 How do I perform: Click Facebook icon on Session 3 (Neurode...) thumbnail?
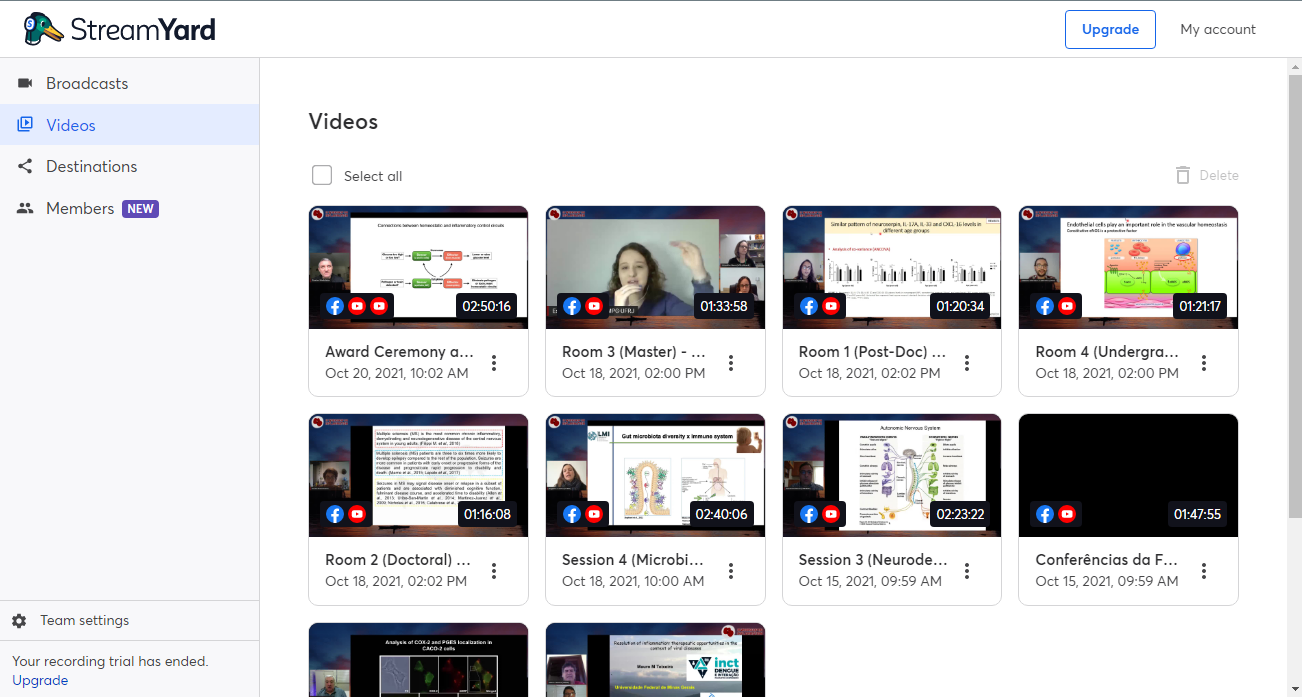[x=809, y=514]
